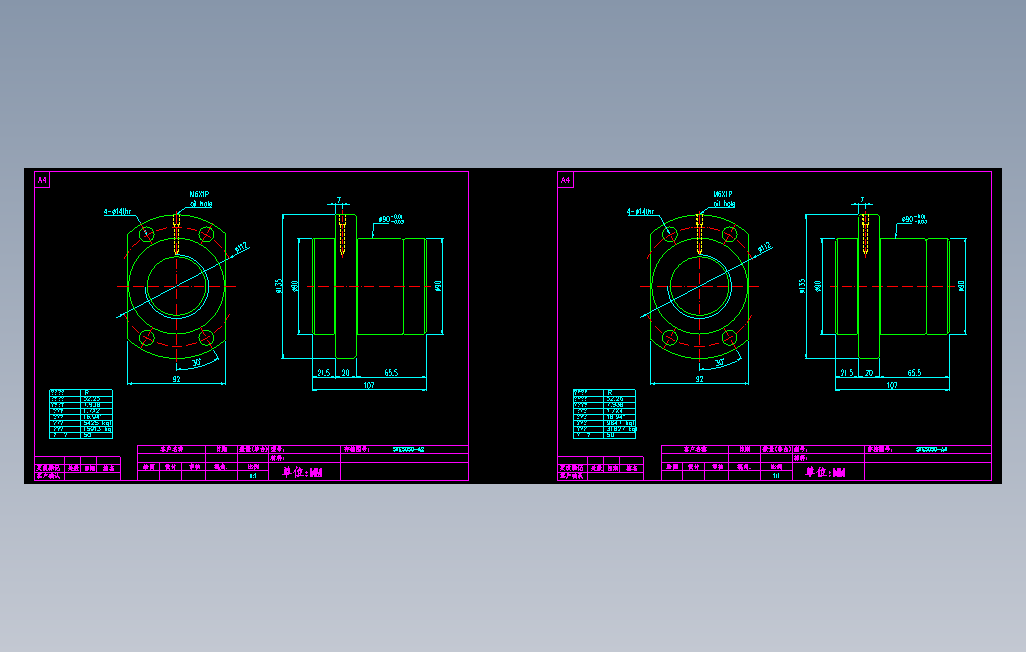Viewport: 1026px width, 652px height.
Task: Click the 107 length dimension in right drawing
Action: click(x=892, y=385)
